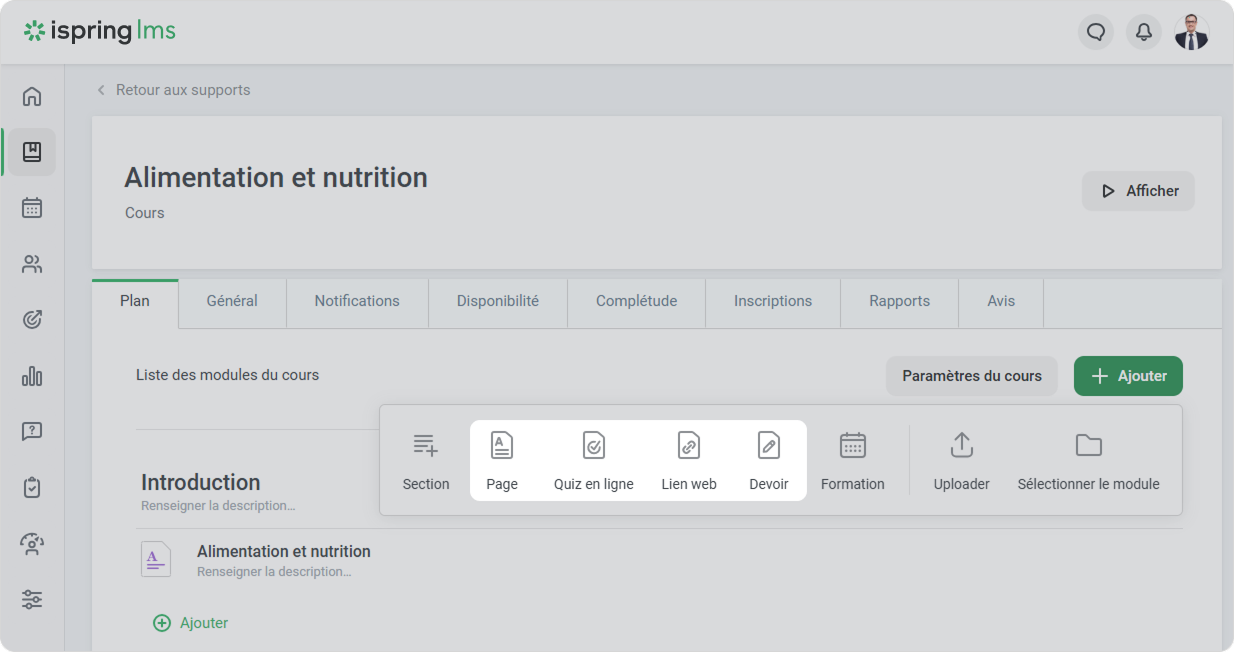Screen dimensions: 1234x652
Task: Open Paramètres du cours
Action: (x=971, y=376)
